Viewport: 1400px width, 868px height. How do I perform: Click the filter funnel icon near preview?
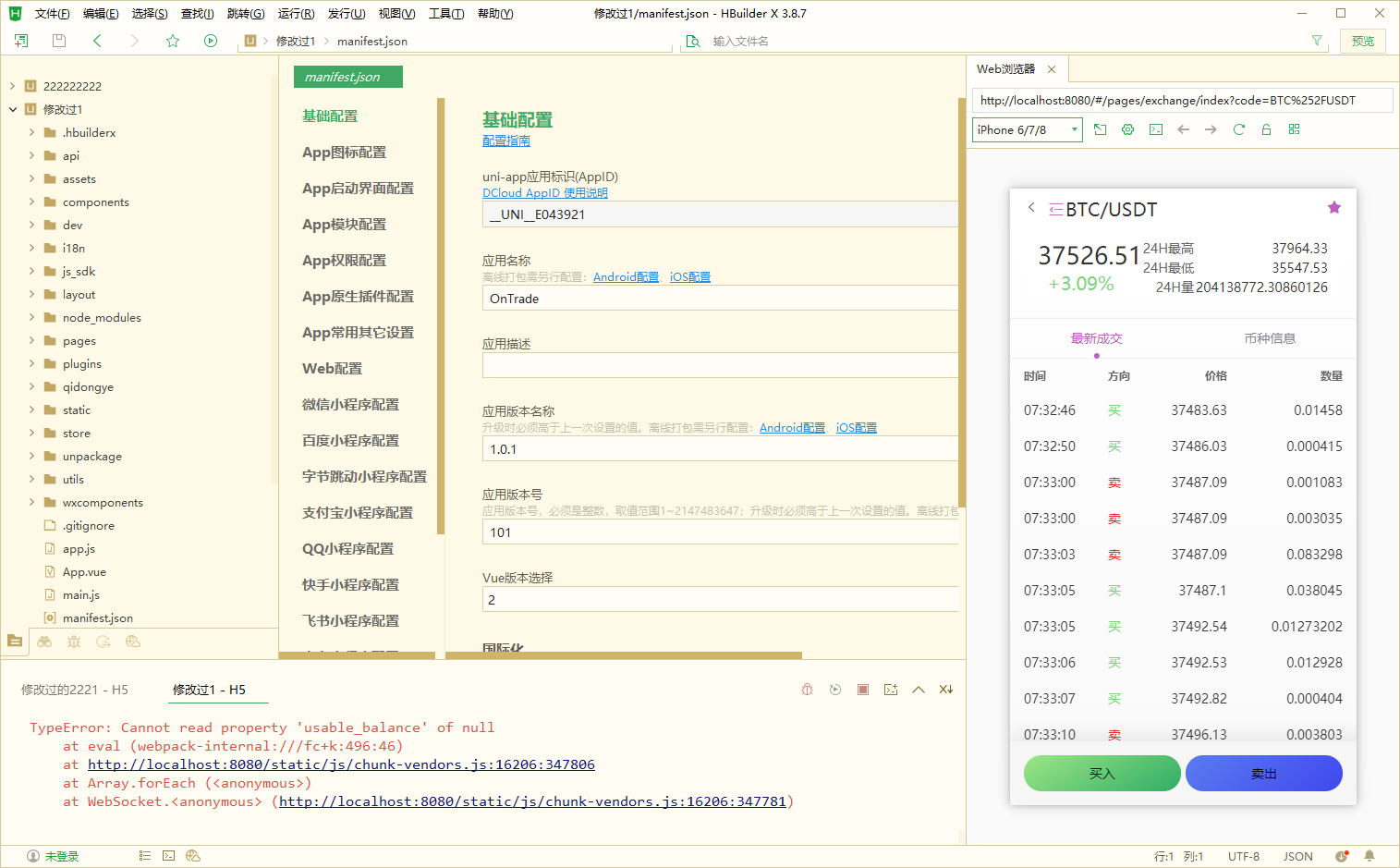(1317, 41)
